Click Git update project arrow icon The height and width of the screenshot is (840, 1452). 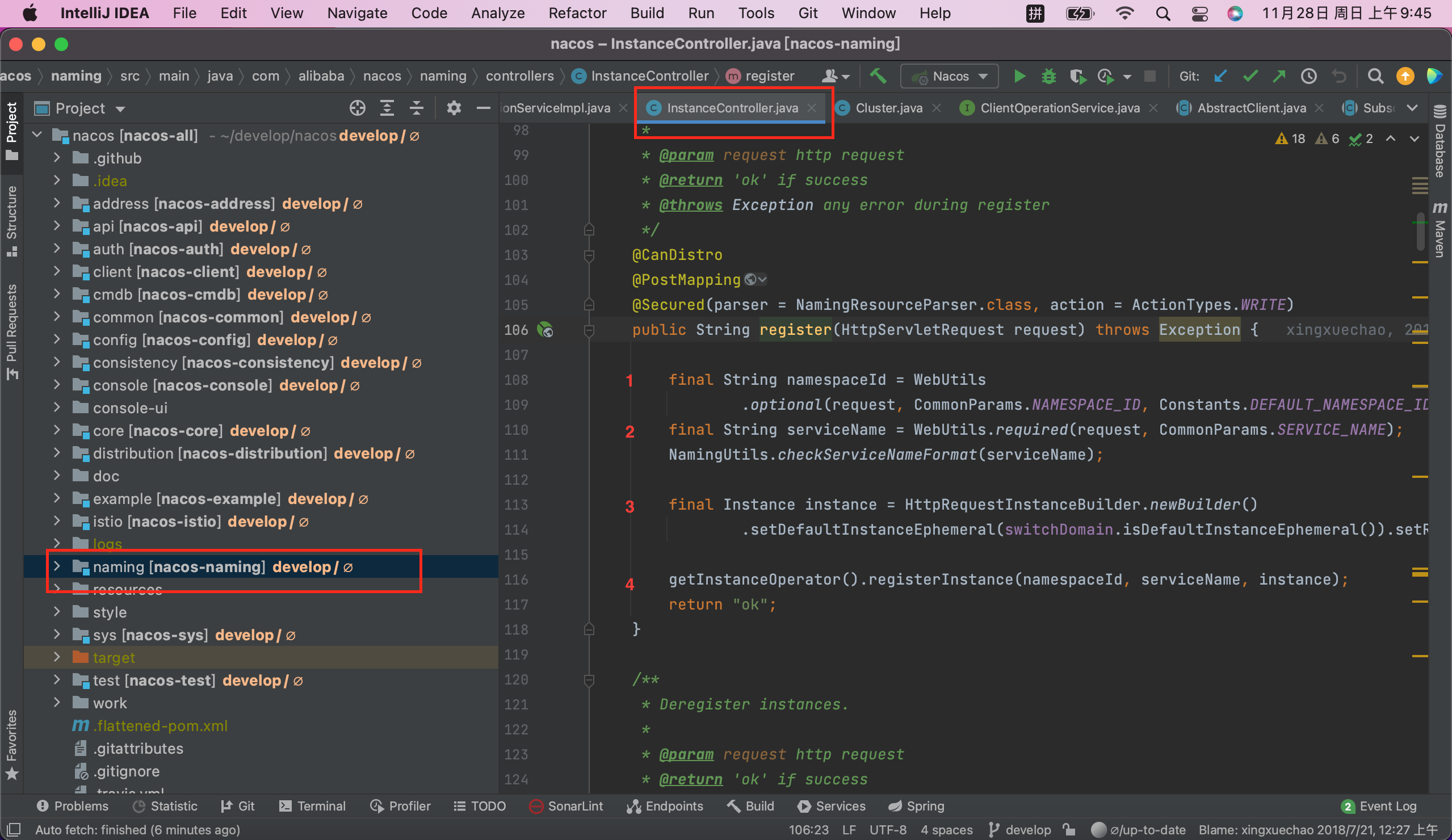coord(1220,76)
